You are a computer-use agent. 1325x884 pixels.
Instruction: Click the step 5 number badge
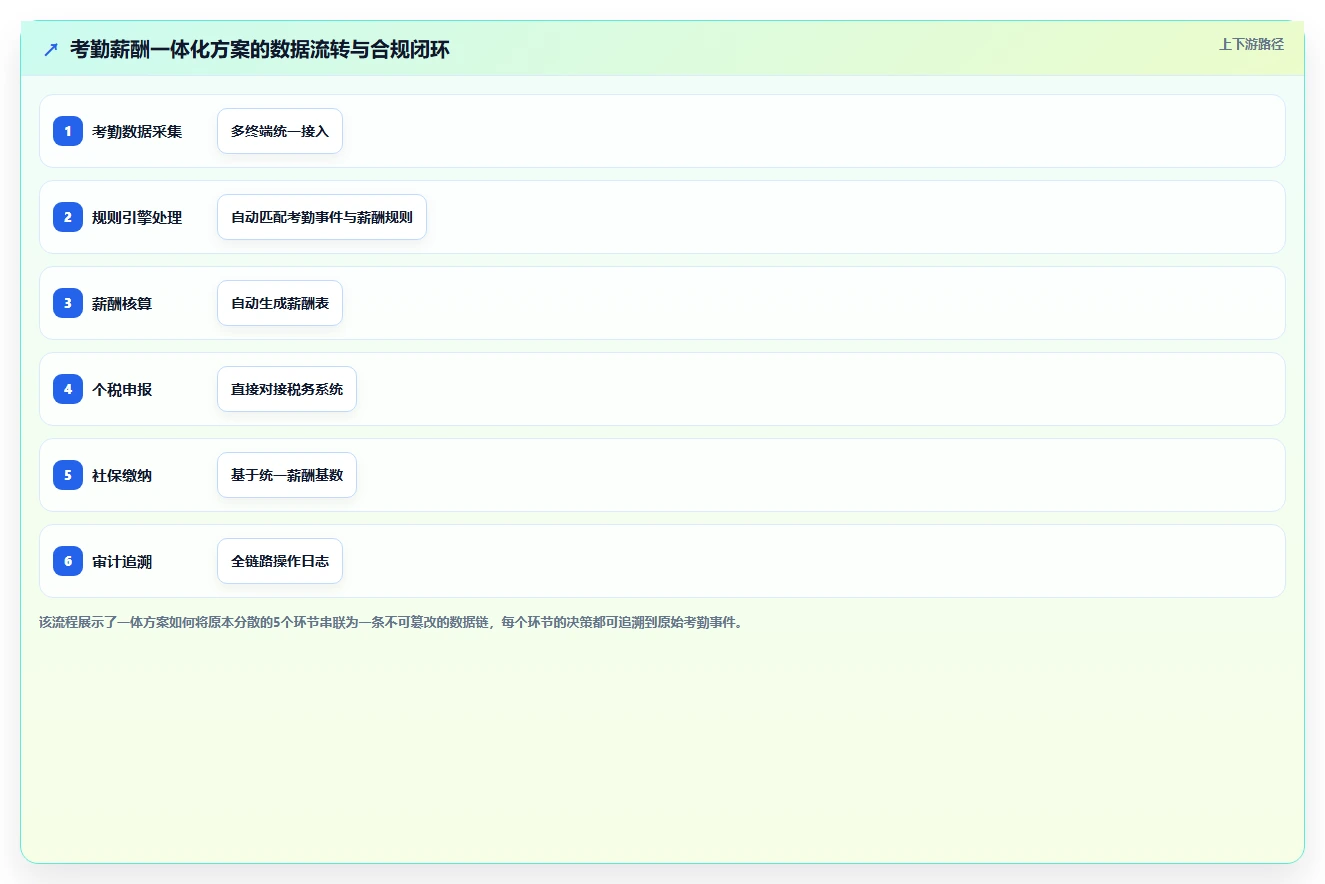(x=68, y=475)
